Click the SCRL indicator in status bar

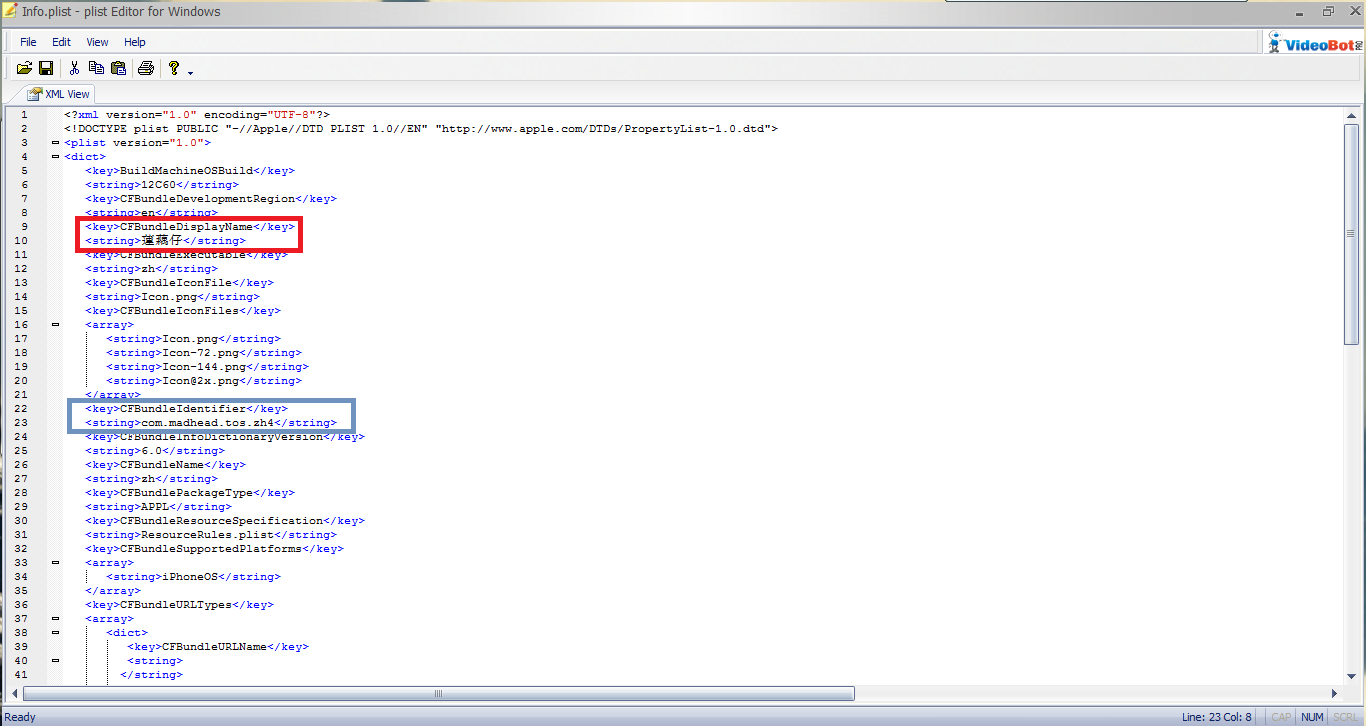[1346, 717]
